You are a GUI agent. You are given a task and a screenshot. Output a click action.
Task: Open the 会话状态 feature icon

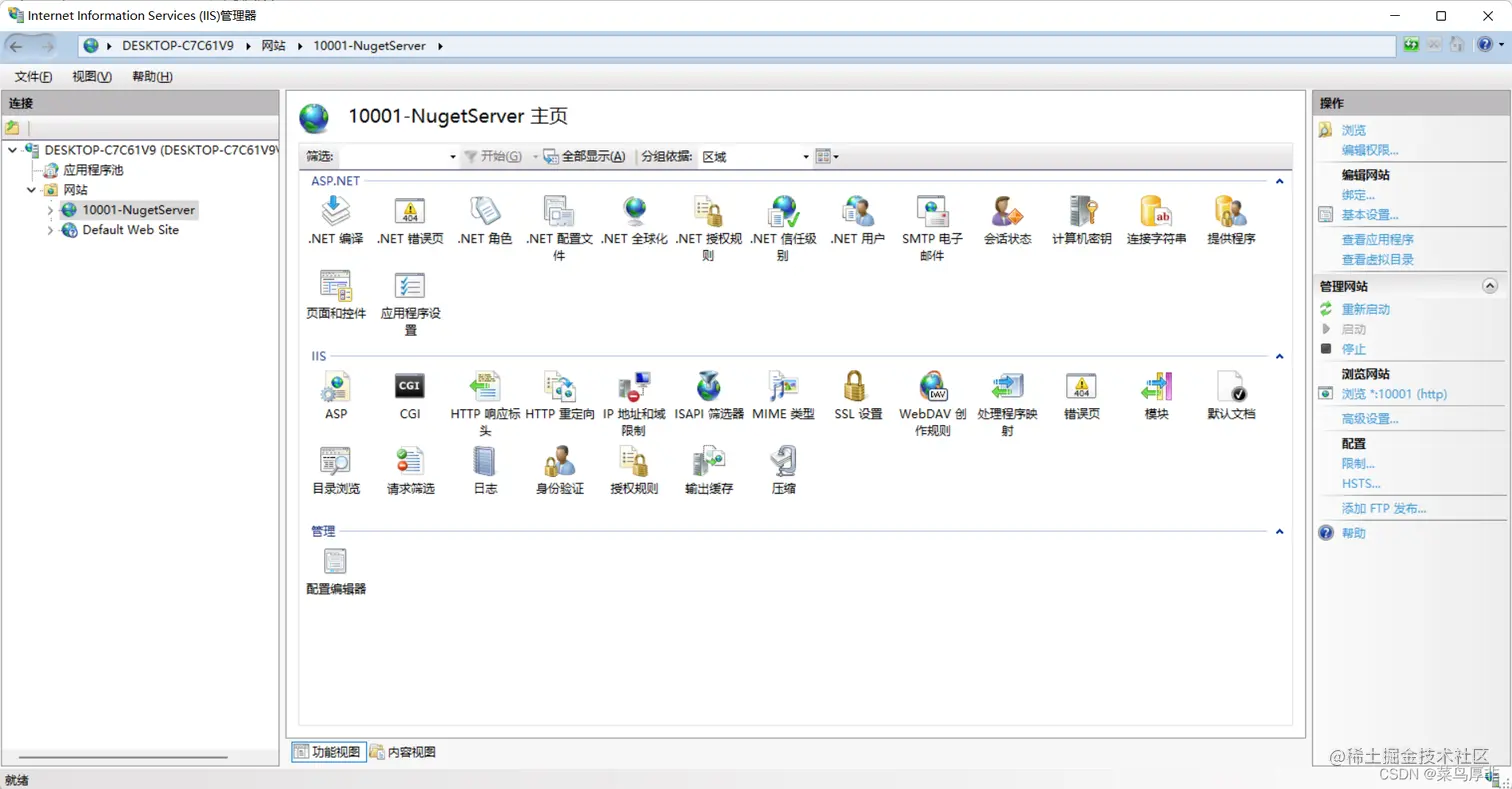1007,211
